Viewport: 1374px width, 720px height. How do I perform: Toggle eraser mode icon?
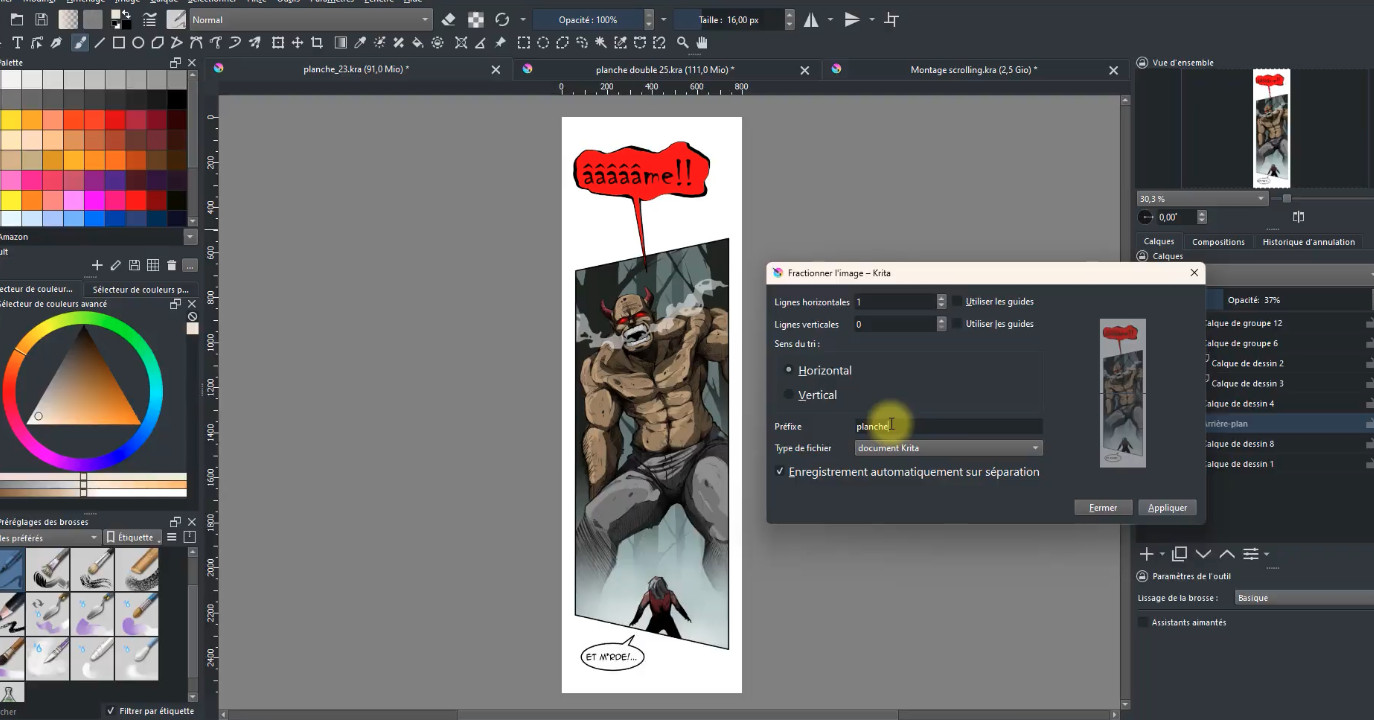click(448, 20)
